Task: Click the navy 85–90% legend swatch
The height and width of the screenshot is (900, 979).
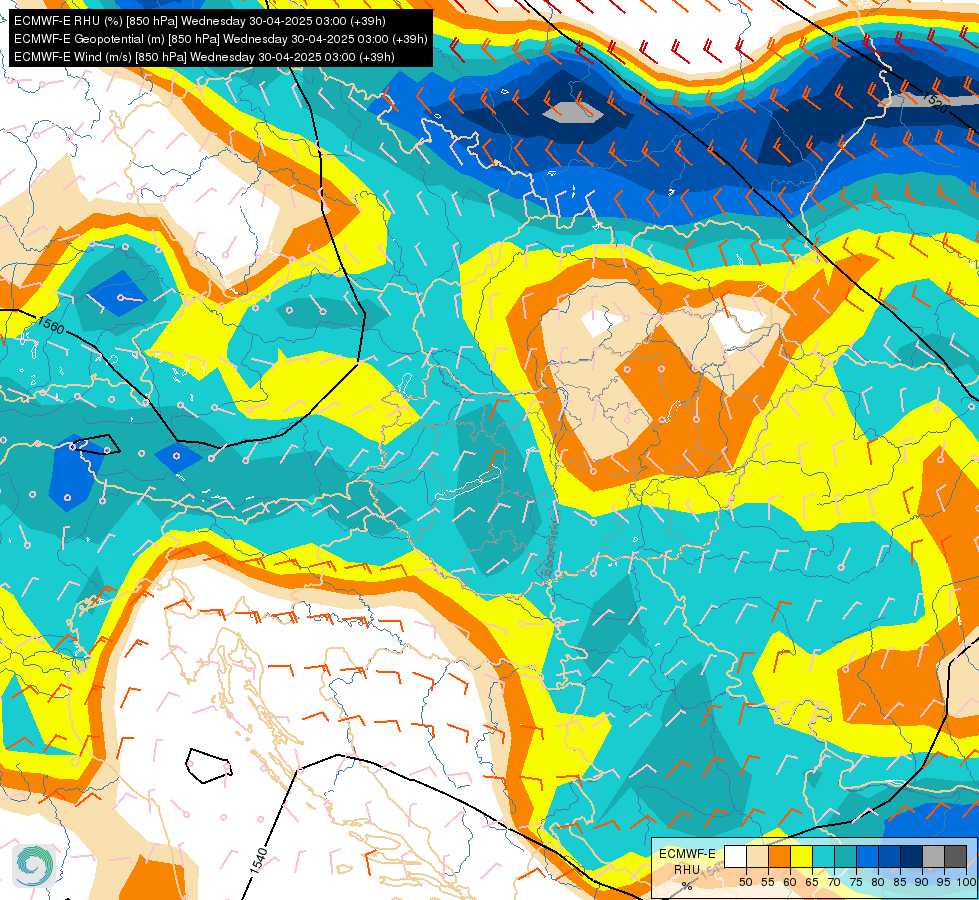Action: tap(912, 856)
